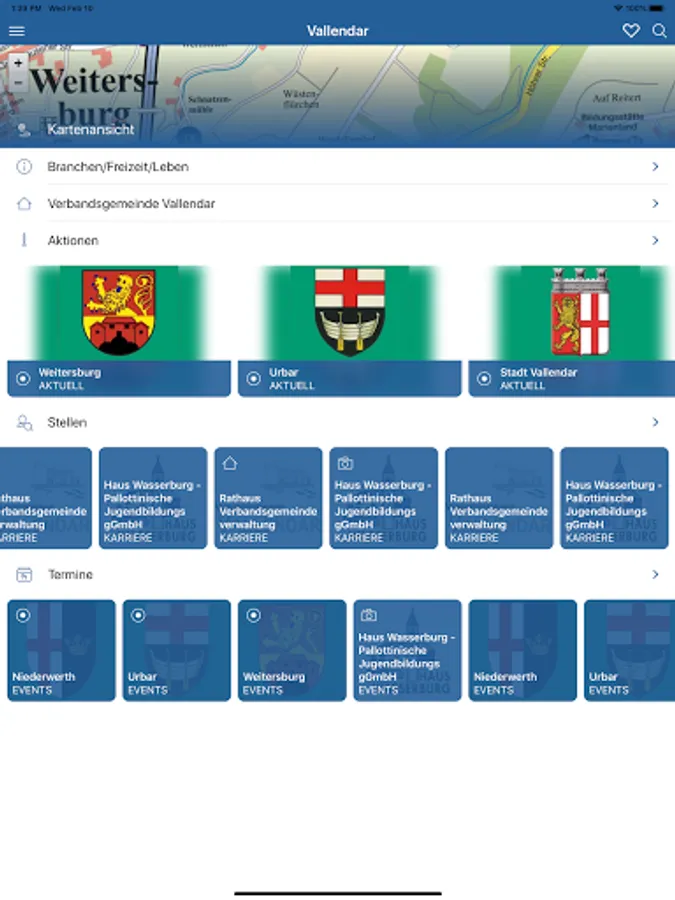
Task: Click radio icon on Weitersburg Events tile
Action: click(254, 616)
